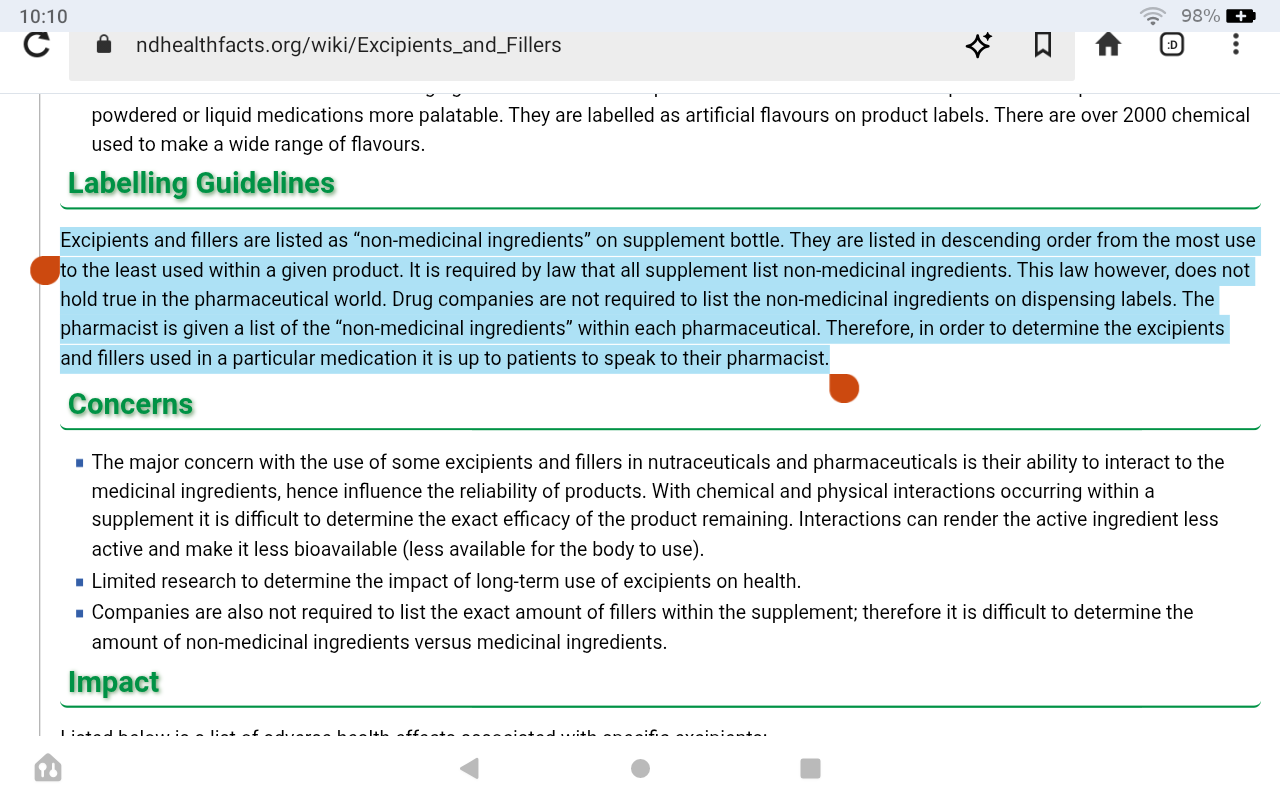The image size is (1280, 800).
Task: Tap the right text selection handle
Action: click(x=844, y=388)
